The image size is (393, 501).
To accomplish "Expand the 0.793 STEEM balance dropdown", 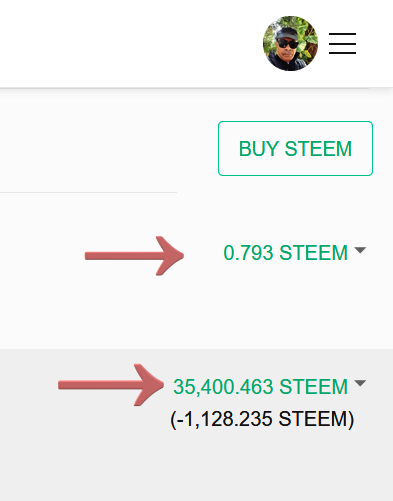I will click(x=294, y=252).
